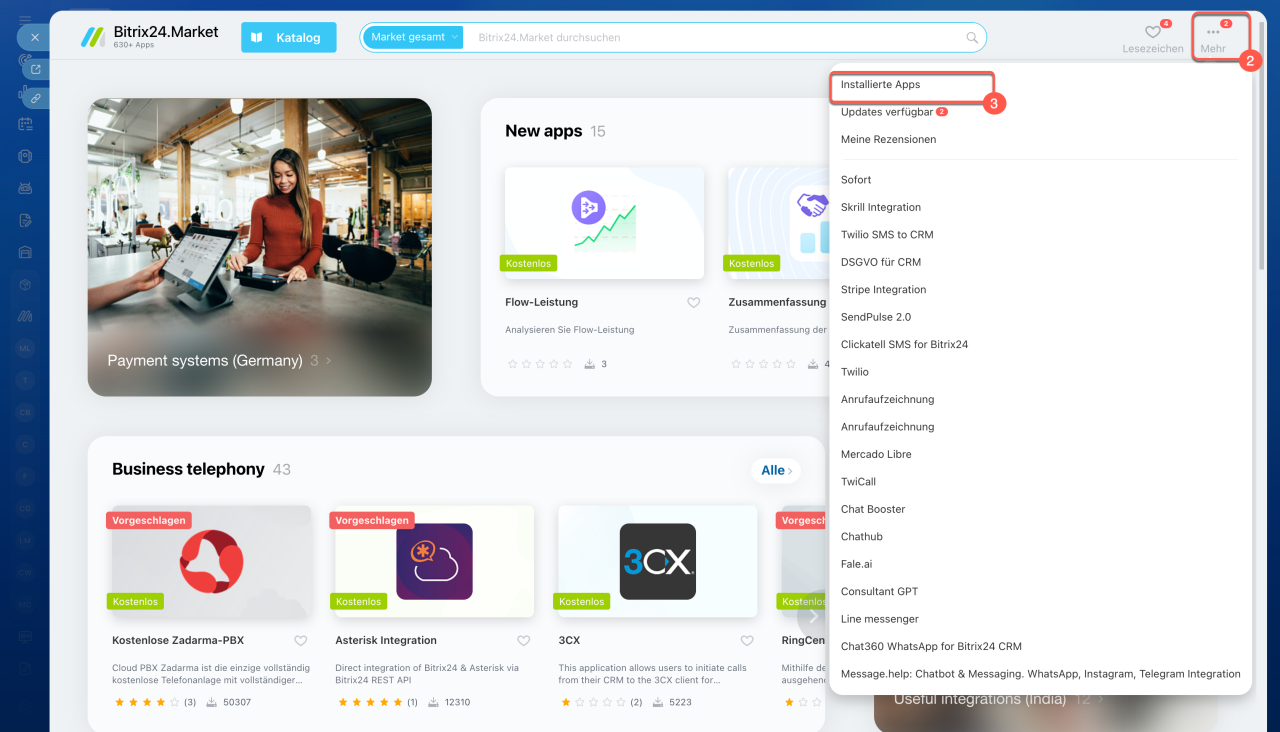
Task: Expand all Business telephony with Alle
Action: pos(776,470)
